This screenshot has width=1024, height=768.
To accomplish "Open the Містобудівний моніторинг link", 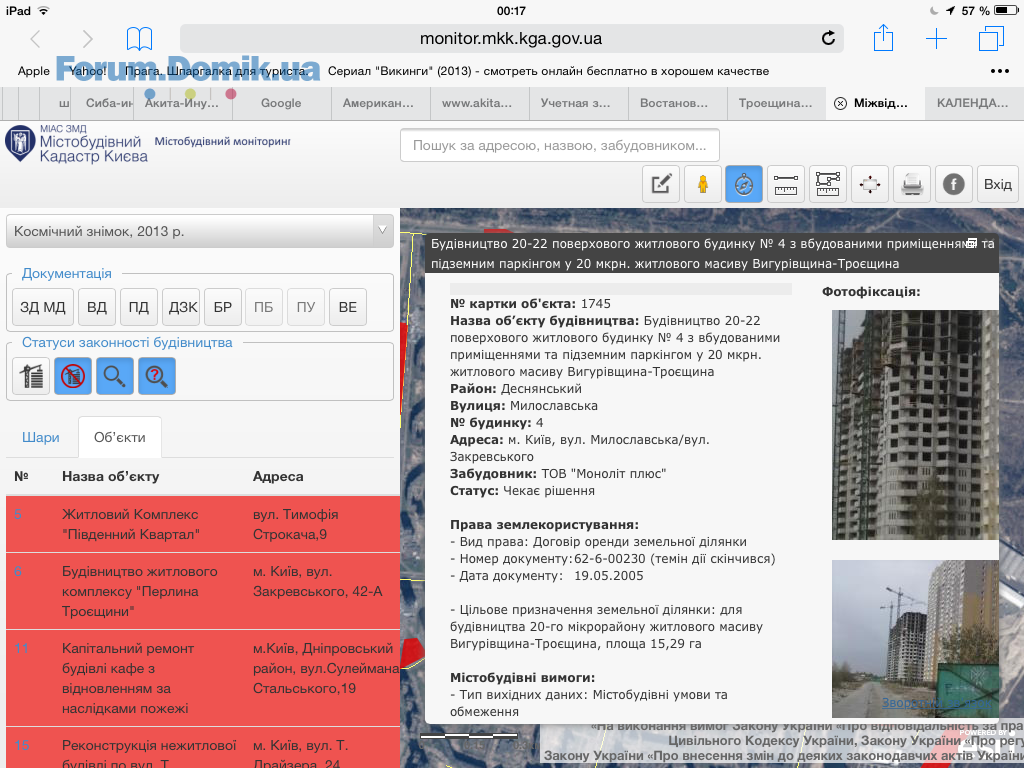I will pos(223,141).
